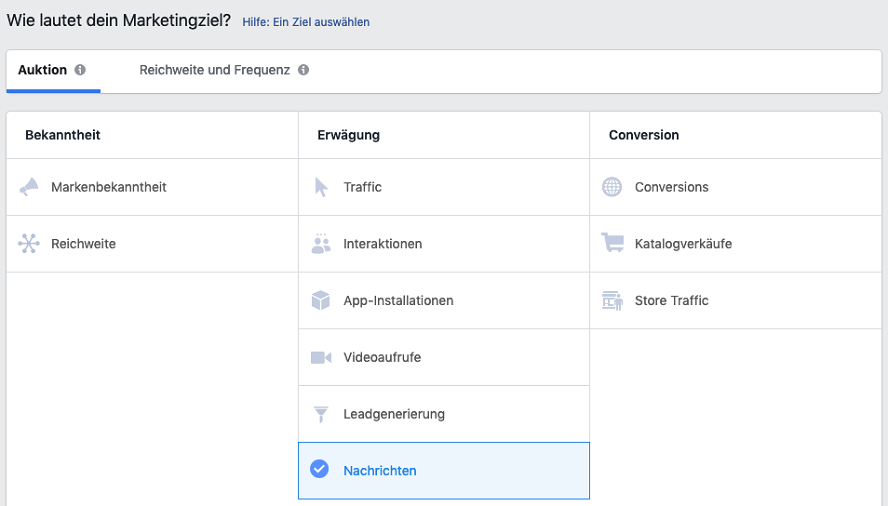Image resolution: width=888 pixels, height=506 pixels.
Task: Select the Markenbekanntheit objective label
Action: 109,187
